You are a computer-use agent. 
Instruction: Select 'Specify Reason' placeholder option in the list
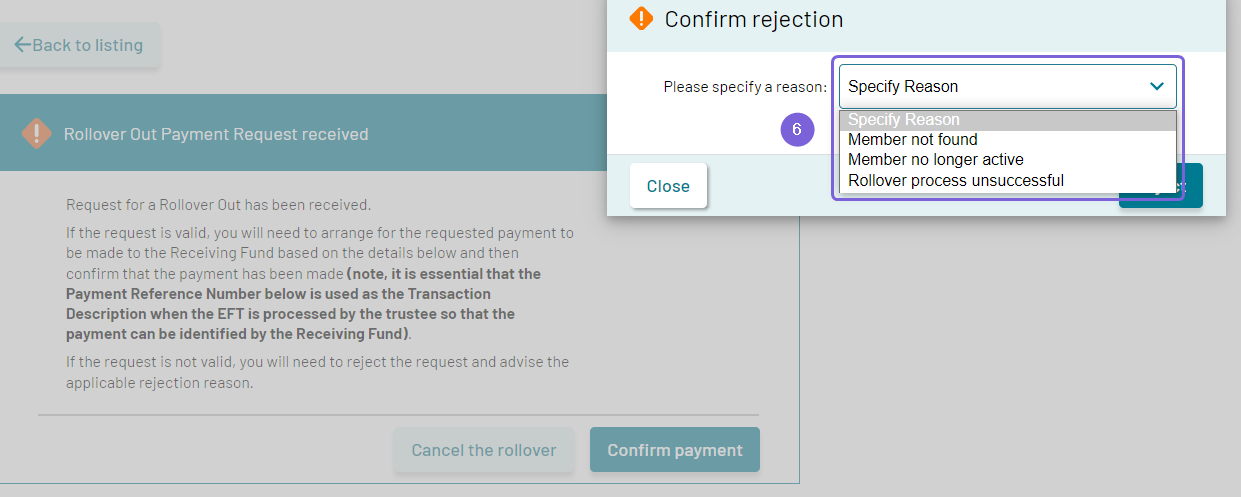tap(1008, 120)
